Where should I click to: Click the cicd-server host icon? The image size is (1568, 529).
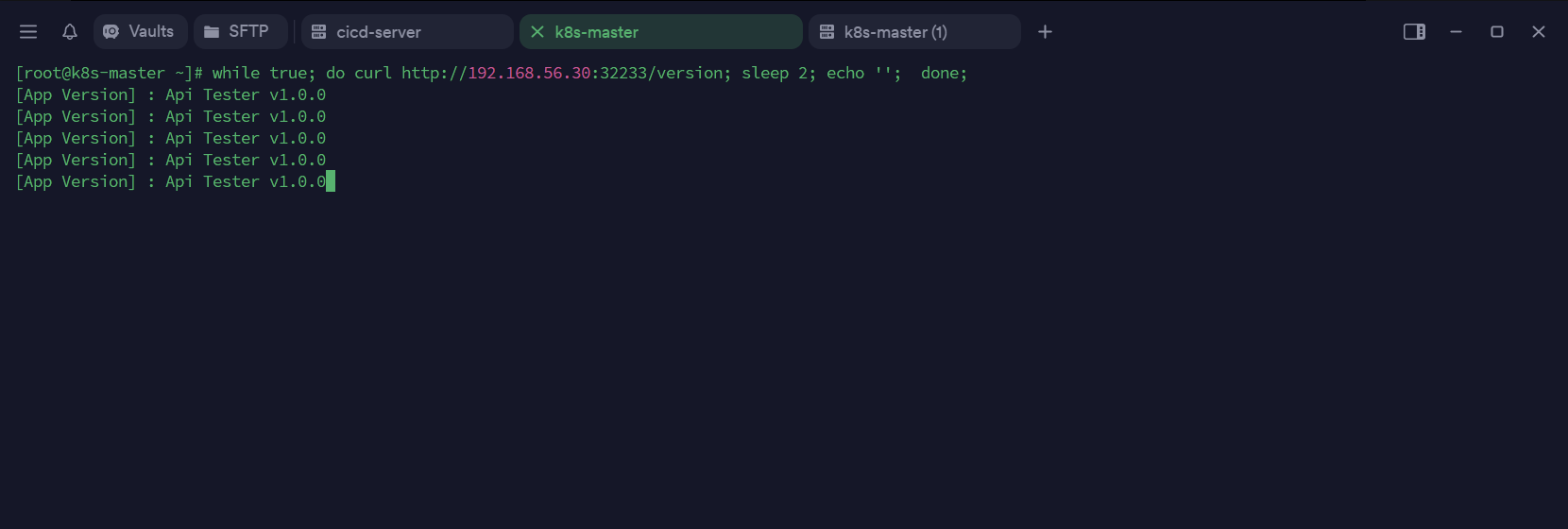pos(319,32)
